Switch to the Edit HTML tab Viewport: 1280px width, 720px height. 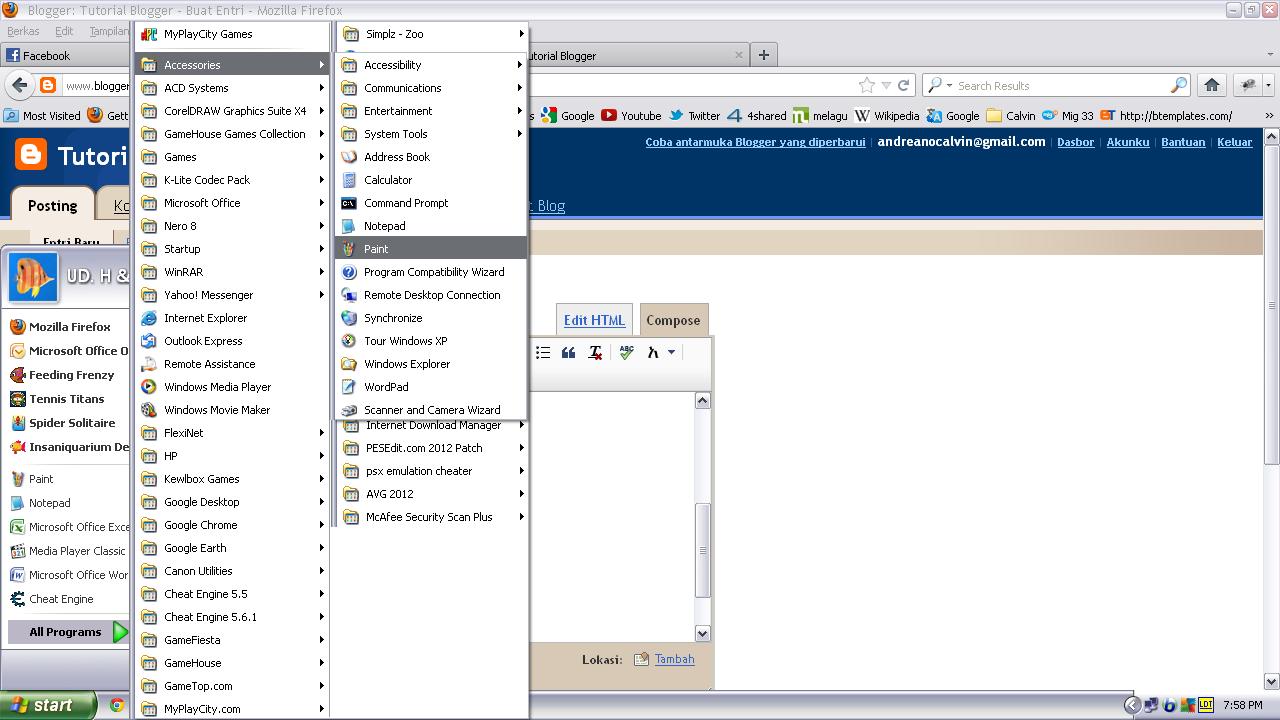[x=594, y=320]
